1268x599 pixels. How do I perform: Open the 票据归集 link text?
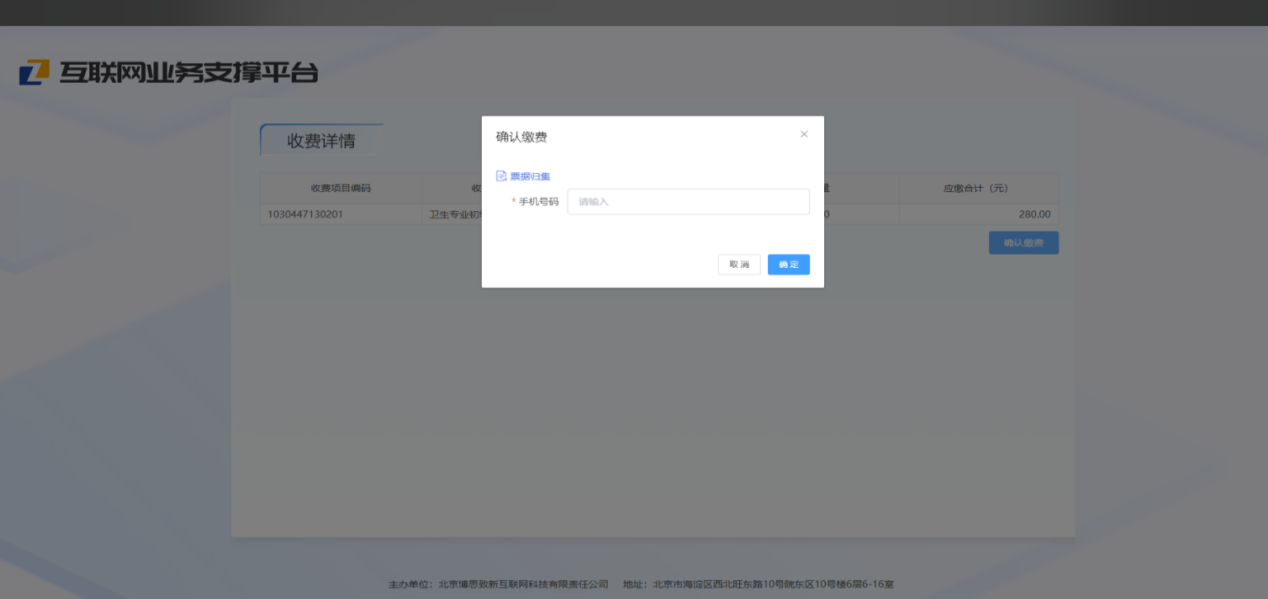[530, 176]
